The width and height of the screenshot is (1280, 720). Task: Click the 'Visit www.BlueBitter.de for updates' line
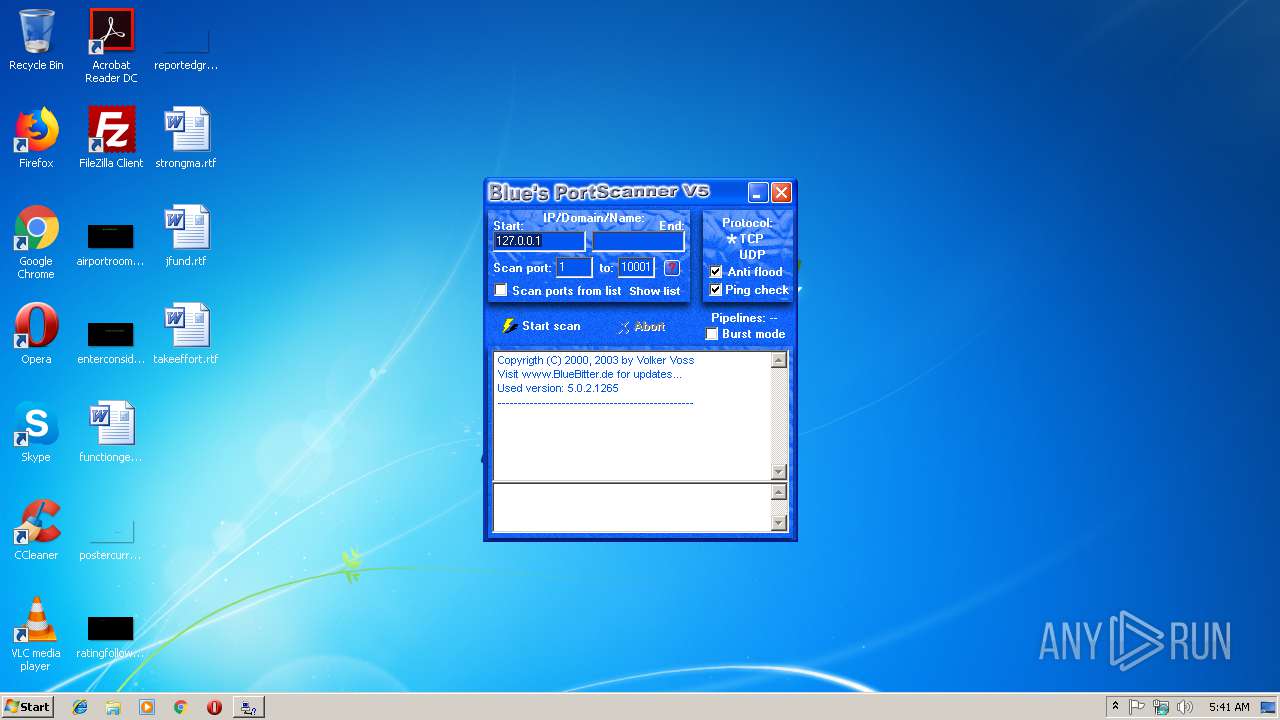tap(589, 374)
